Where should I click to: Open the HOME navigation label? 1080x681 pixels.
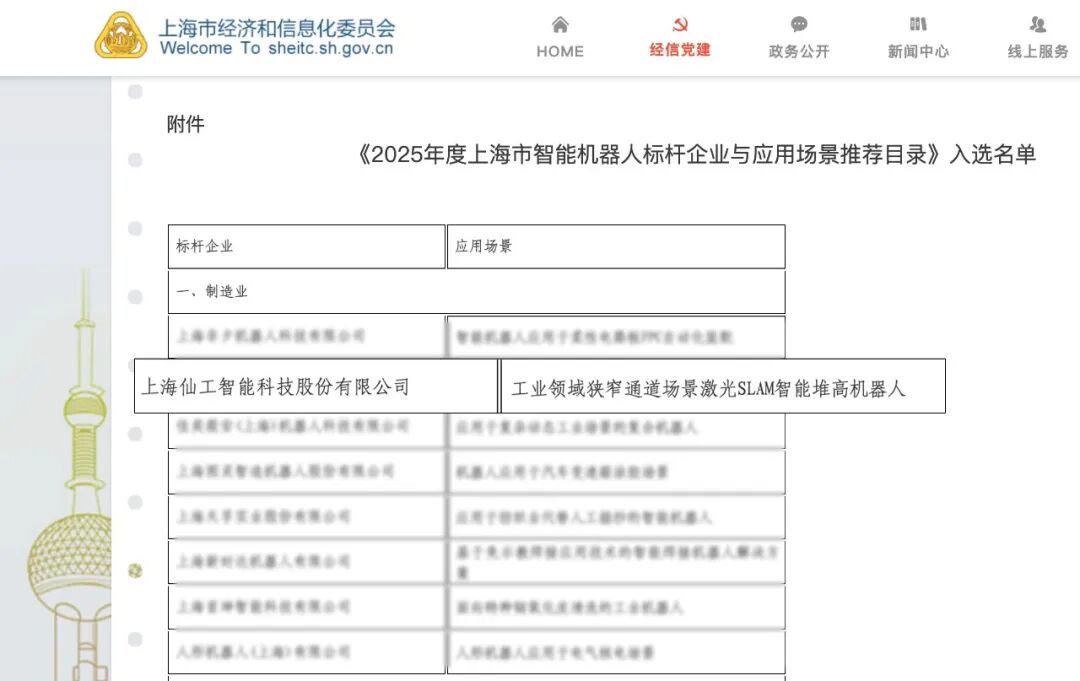pyautogui.click(x=560, y=52)
